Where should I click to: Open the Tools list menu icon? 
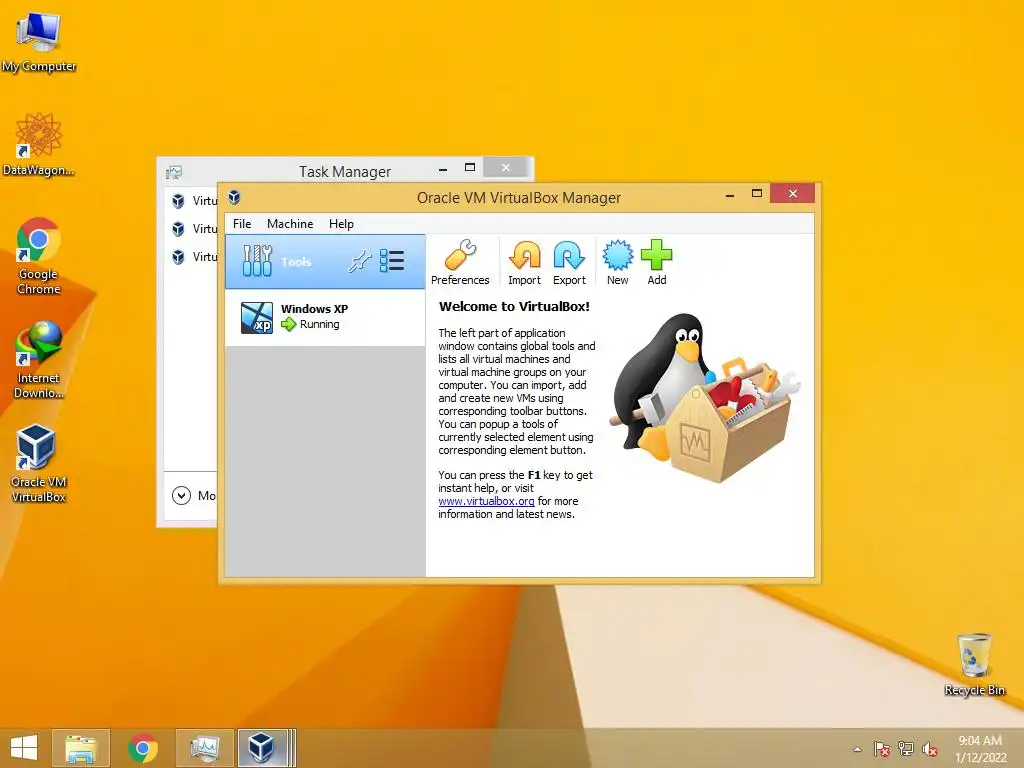coord(392,261)
